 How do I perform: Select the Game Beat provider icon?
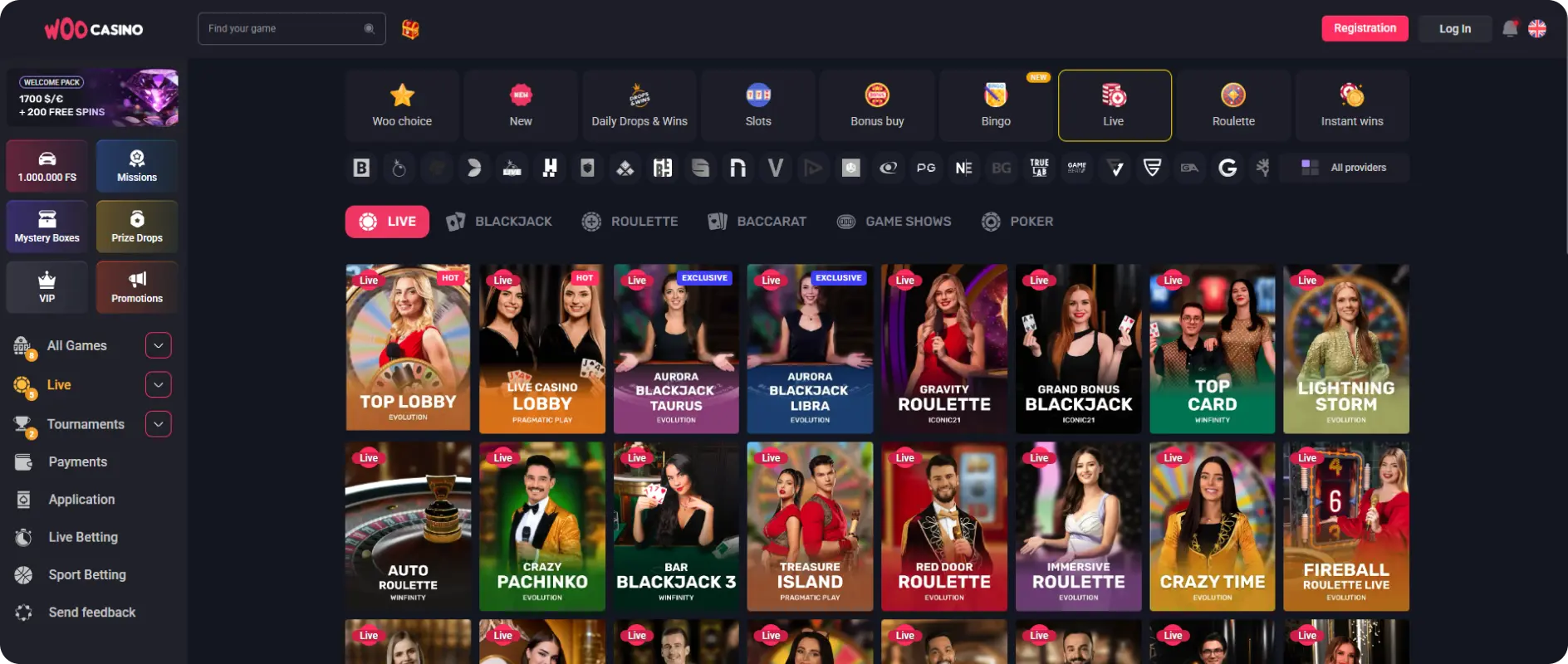click(1077, 168)
